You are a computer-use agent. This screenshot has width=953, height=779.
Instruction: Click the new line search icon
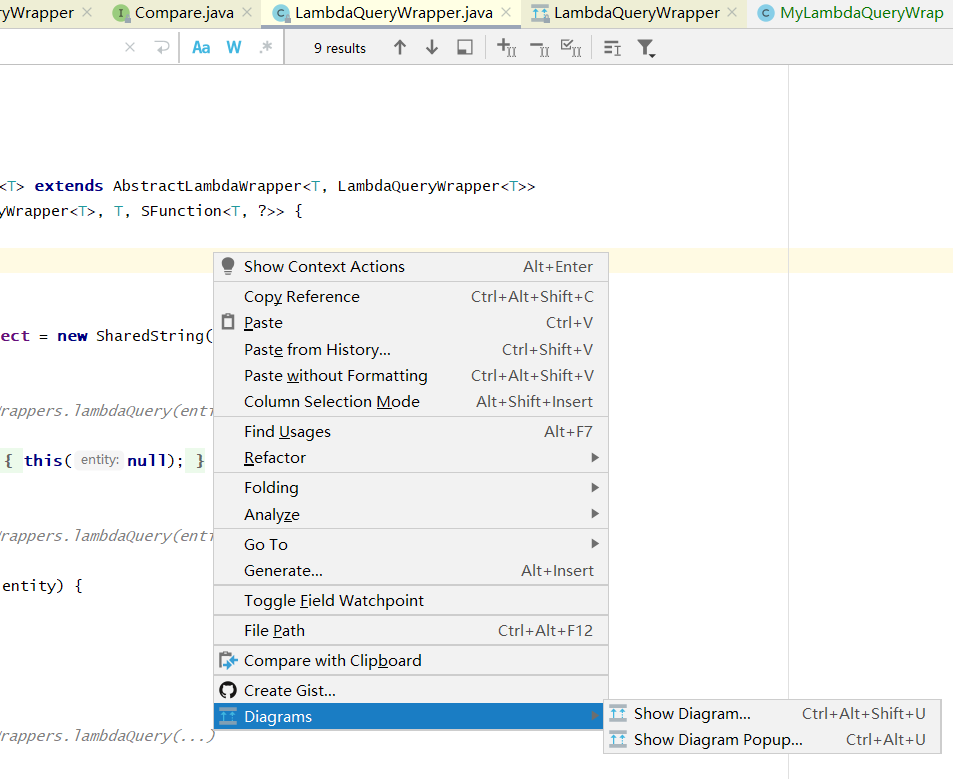click(x=162, y=47)
